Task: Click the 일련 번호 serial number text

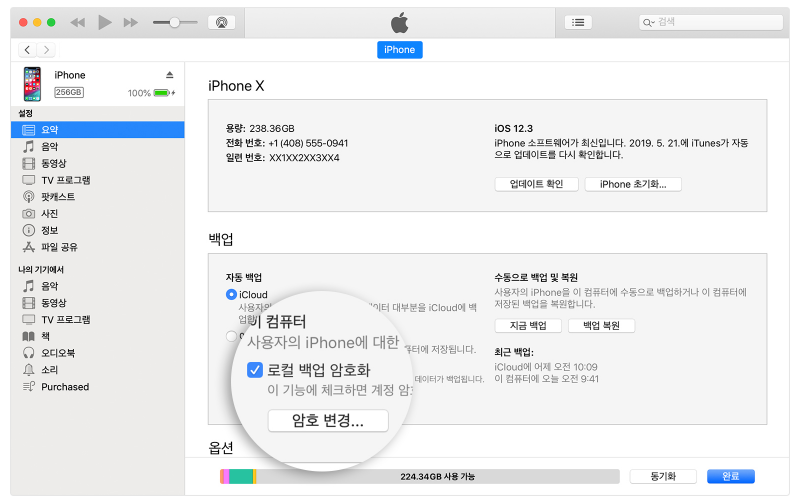Action: [x=283, y=158]
